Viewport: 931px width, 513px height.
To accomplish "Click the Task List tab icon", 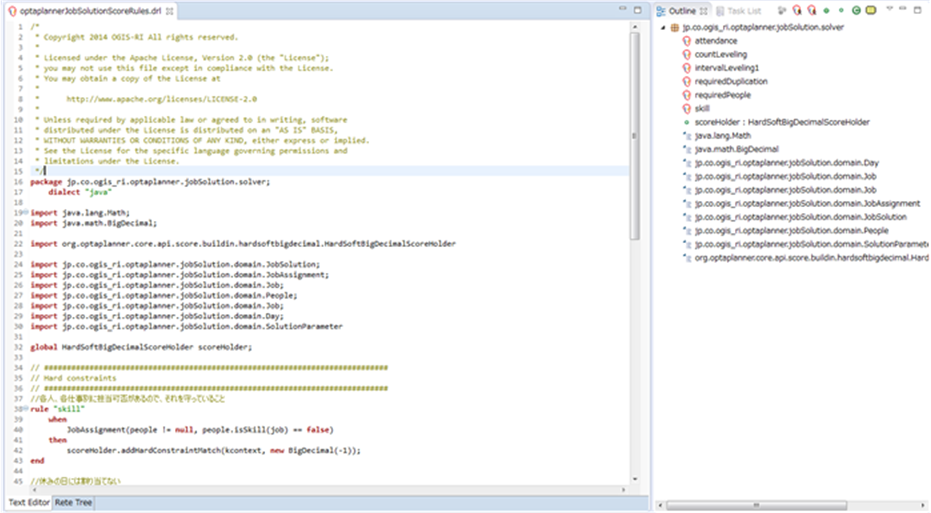I will pyautogui.click(x=720, y=11).
